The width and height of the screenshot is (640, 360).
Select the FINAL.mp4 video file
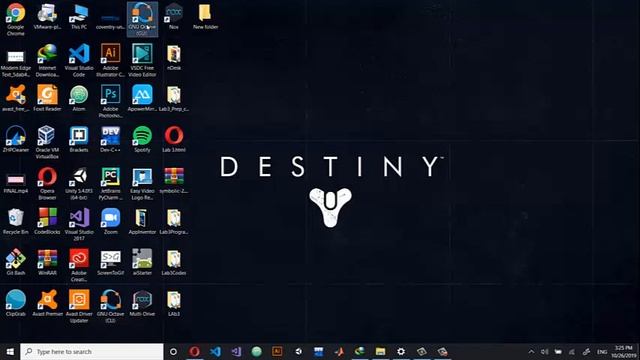(16, 182)
